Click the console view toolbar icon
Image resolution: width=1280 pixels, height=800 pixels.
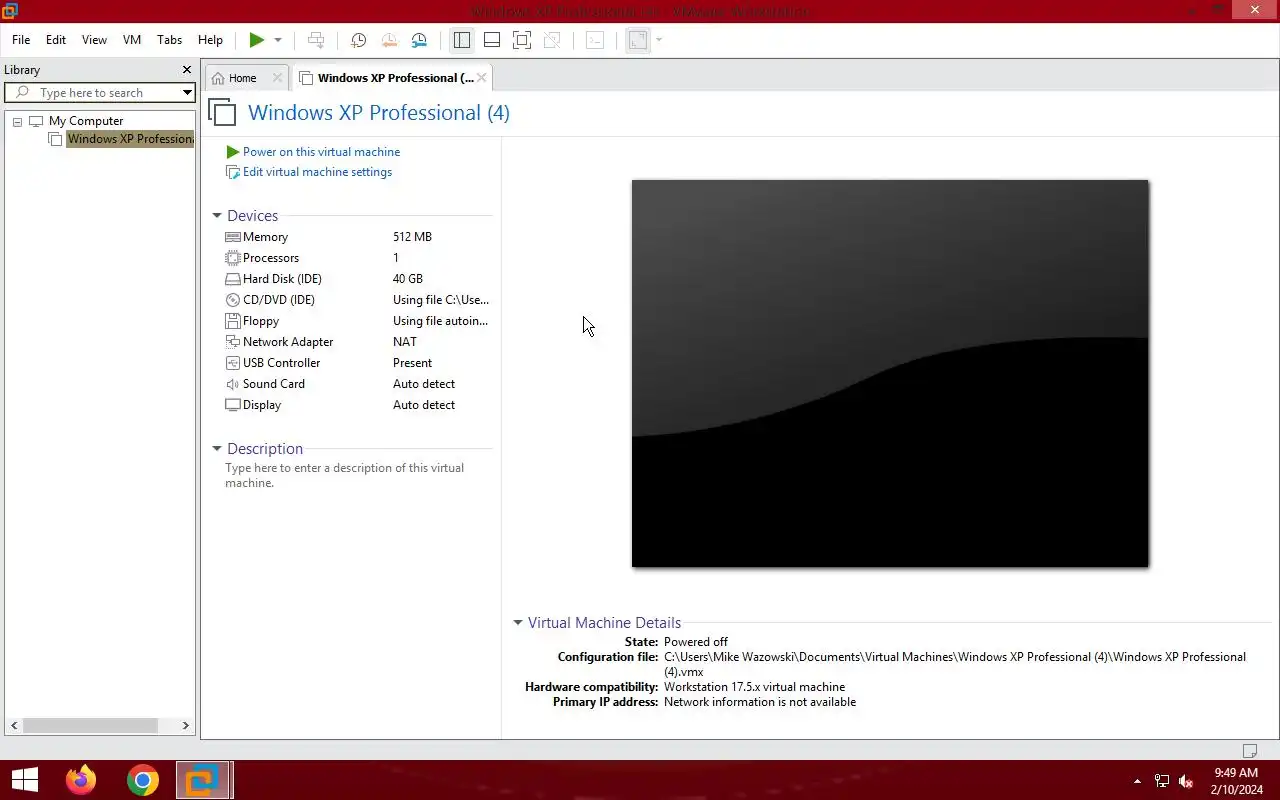click(595, 40)
